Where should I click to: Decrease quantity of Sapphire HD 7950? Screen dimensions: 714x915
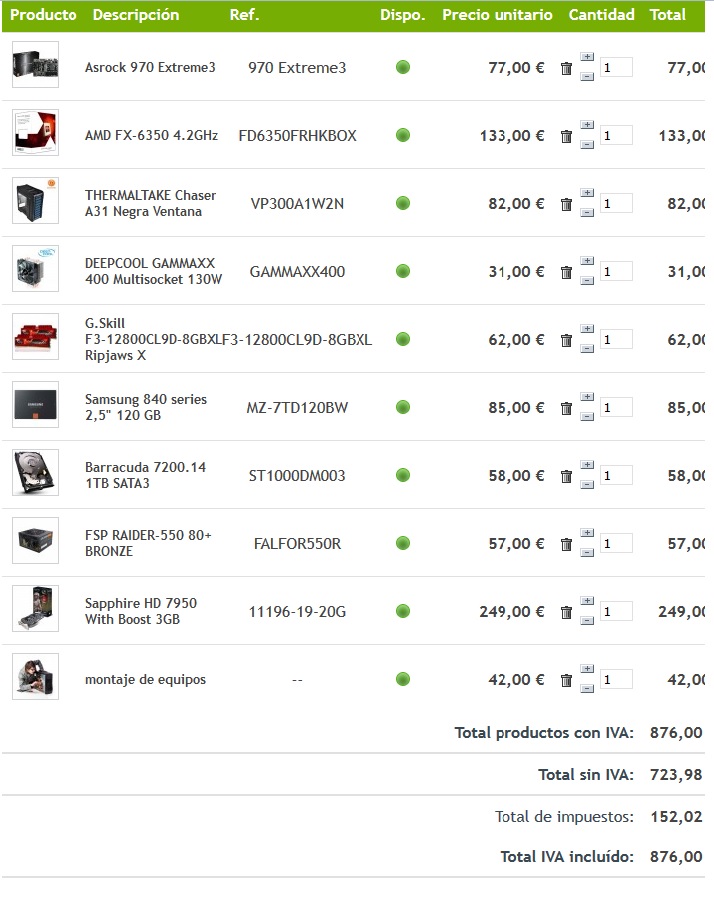(x=587, y=620)
